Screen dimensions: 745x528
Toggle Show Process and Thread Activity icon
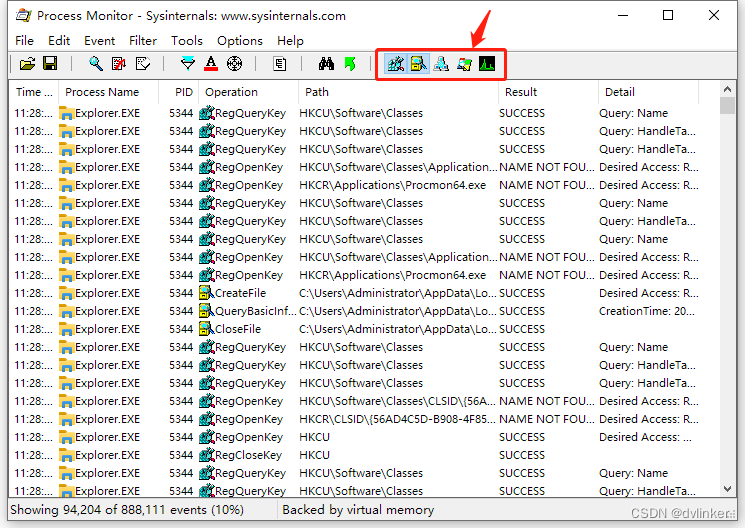pyautogui.click(x=464, y=64)
